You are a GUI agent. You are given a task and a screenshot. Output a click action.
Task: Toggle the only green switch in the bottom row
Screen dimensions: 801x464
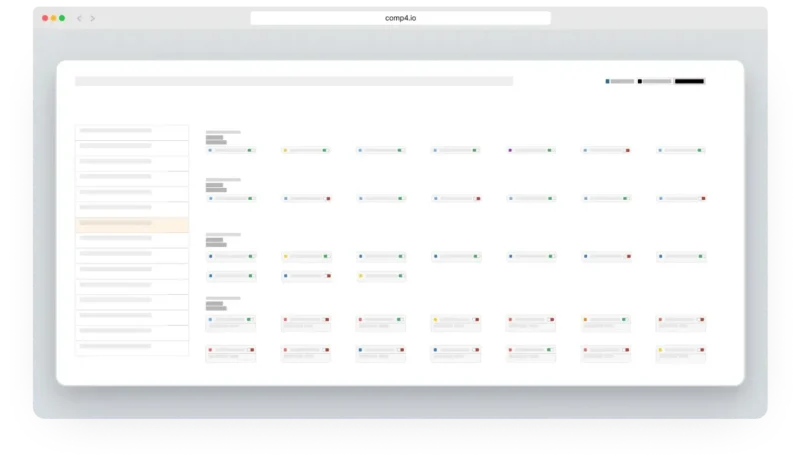coord(549,350)
